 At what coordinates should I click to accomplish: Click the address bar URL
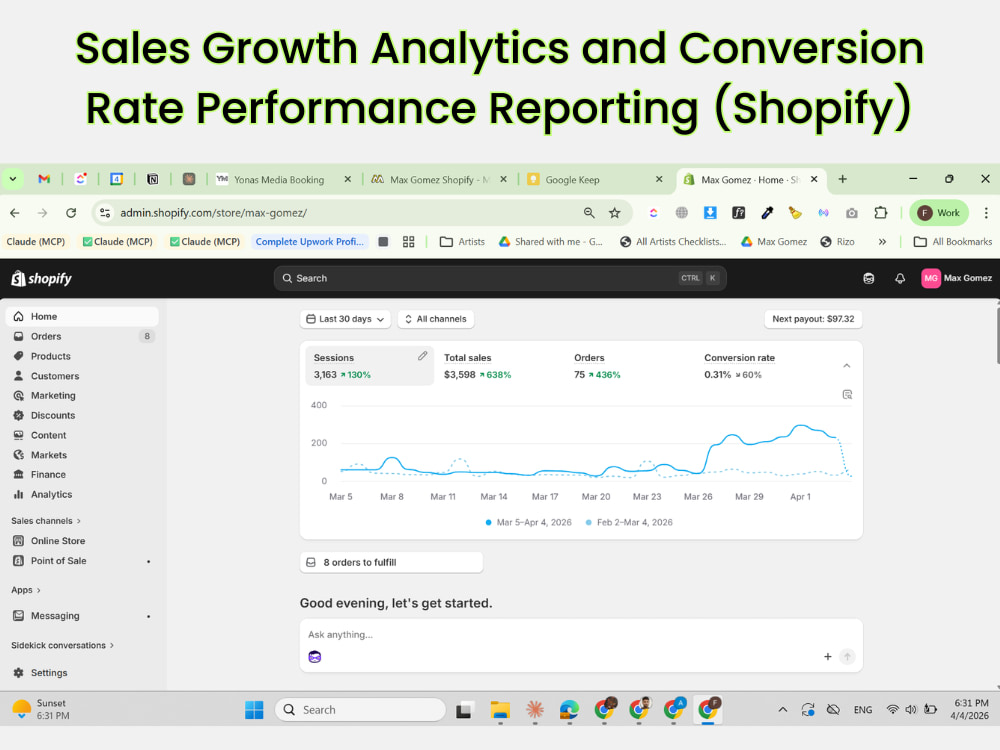click(x=214, y=213)
